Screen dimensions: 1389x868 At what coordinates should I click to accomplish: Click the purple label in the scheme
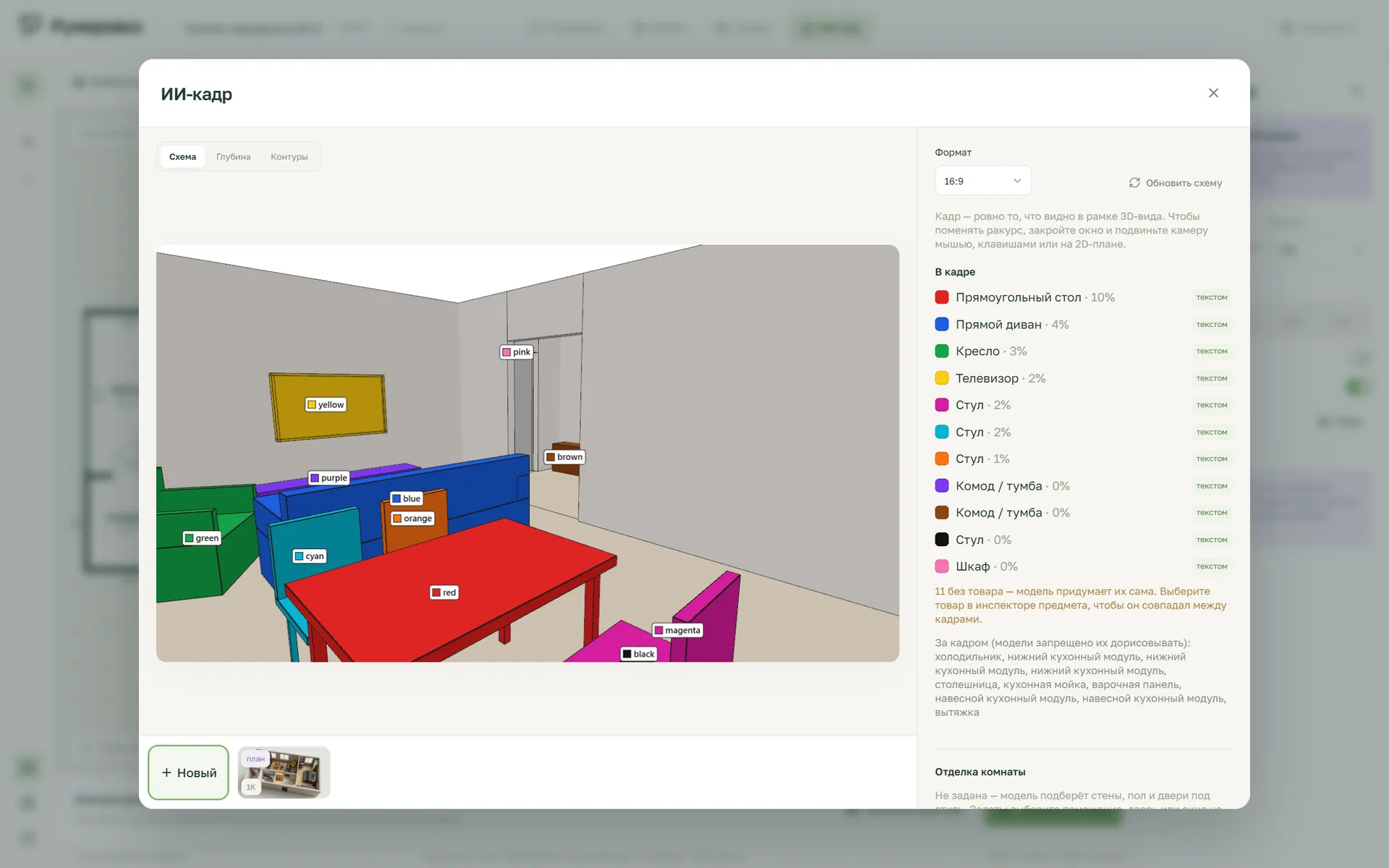[329, 478]
